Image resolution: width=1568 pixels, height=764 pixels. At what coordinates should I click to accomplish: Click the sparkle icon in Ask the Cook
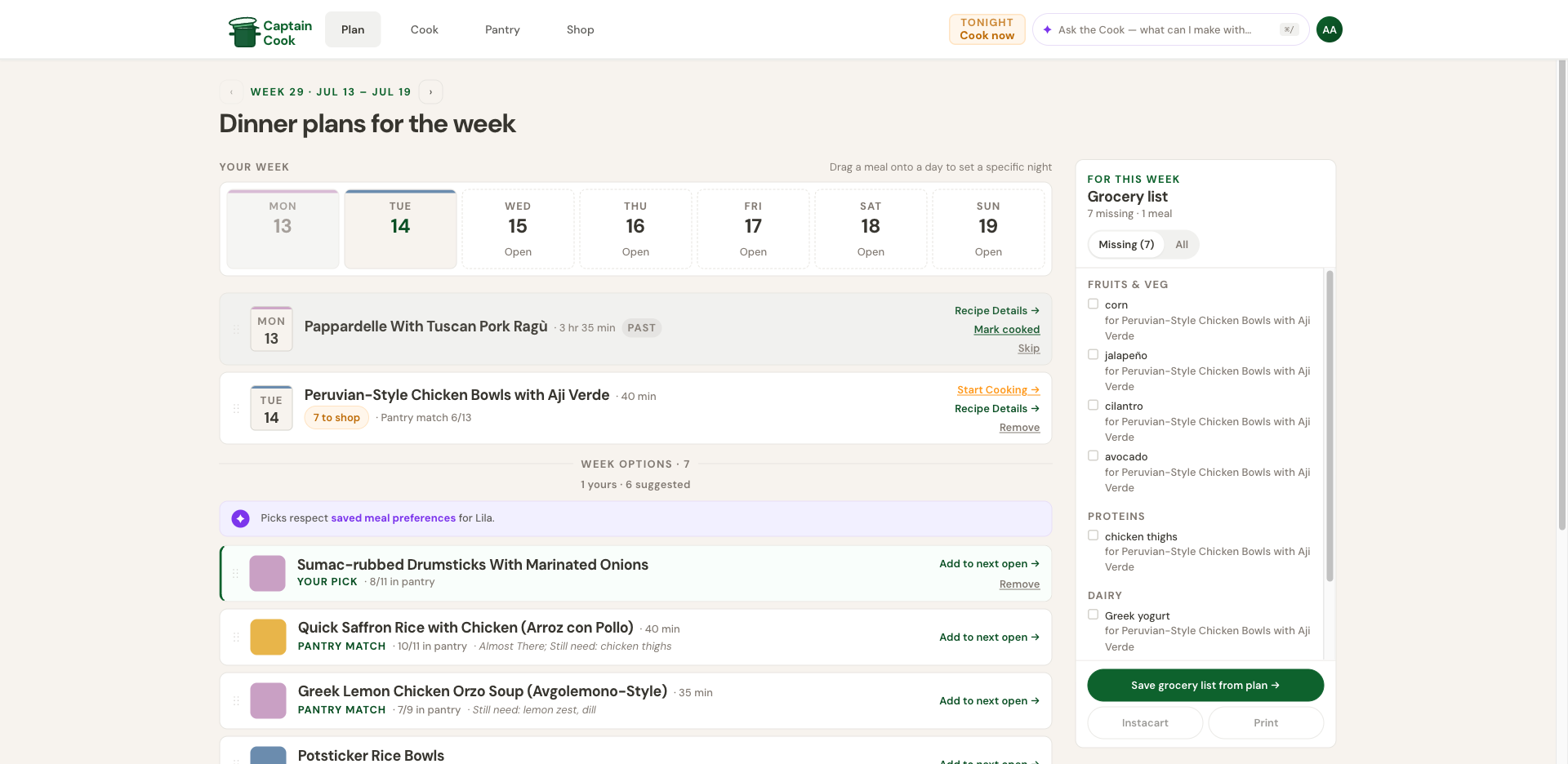[x=1047, y=29]
